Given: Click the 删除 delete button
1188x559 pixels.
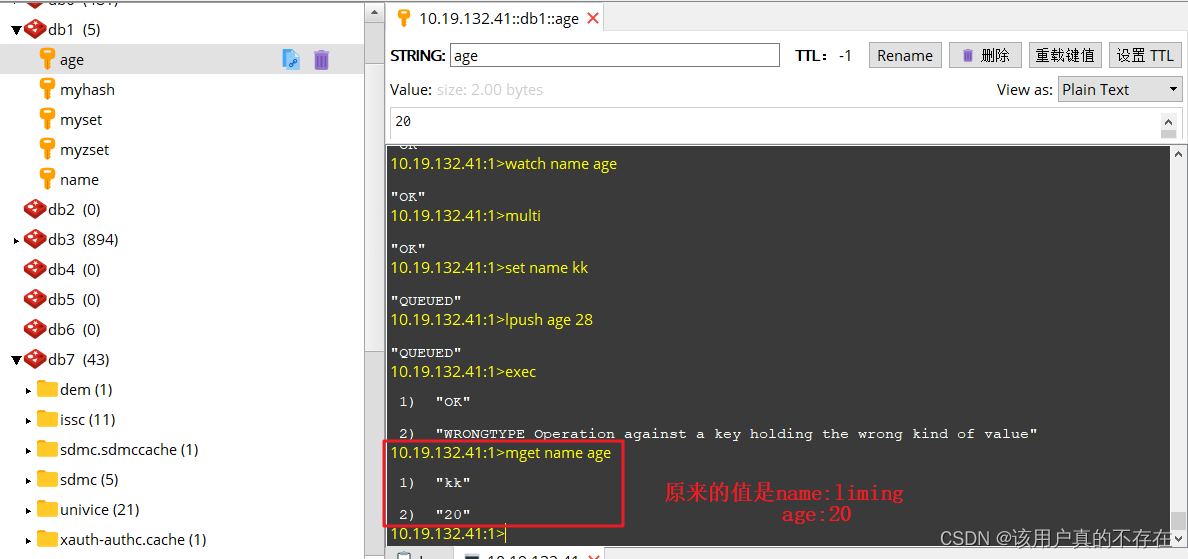Looking at the screenshot, I should (x=985, y=55).
